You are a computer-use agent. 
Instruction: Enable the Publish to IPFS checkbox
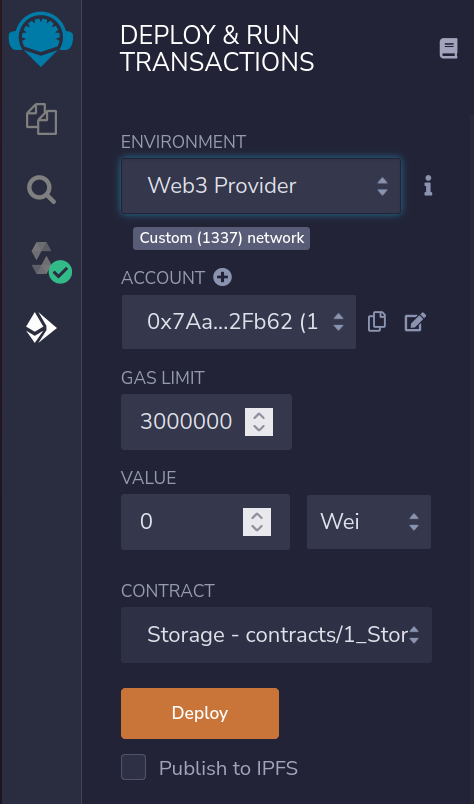pos(133,767)
